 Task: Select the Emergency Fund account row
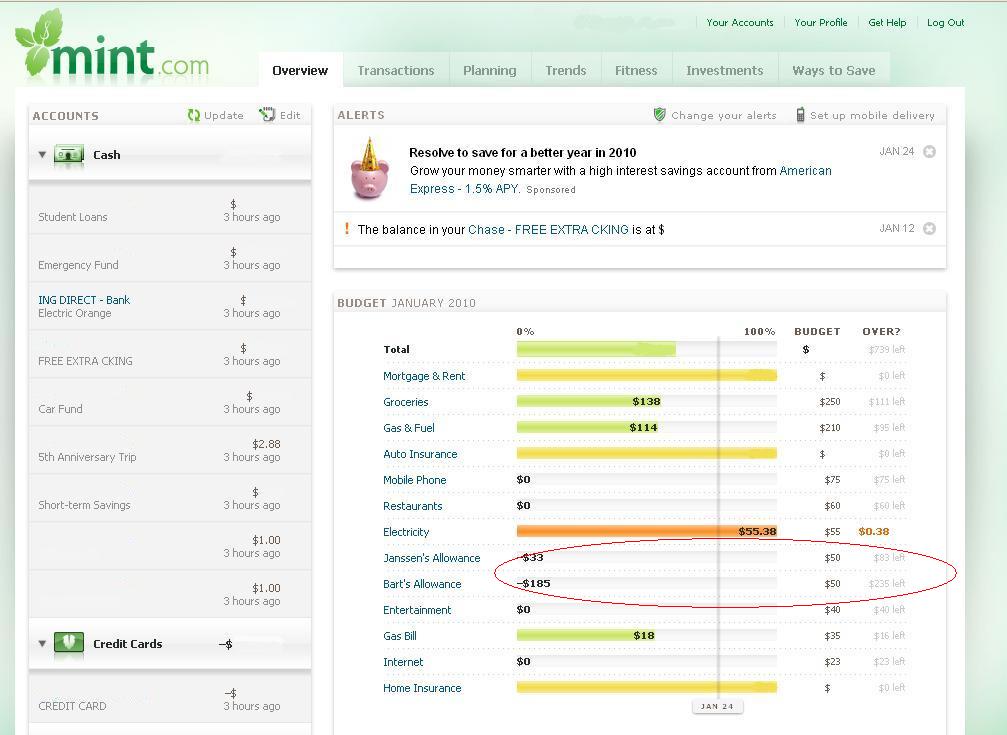[x=170, y=259]
